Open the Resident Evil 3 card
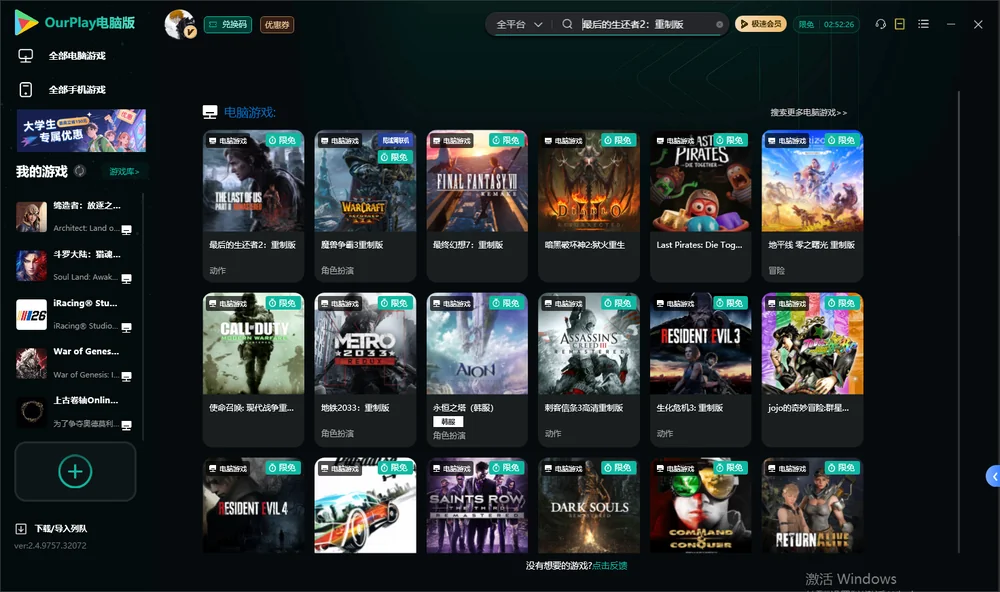 (x=700, y=369)
